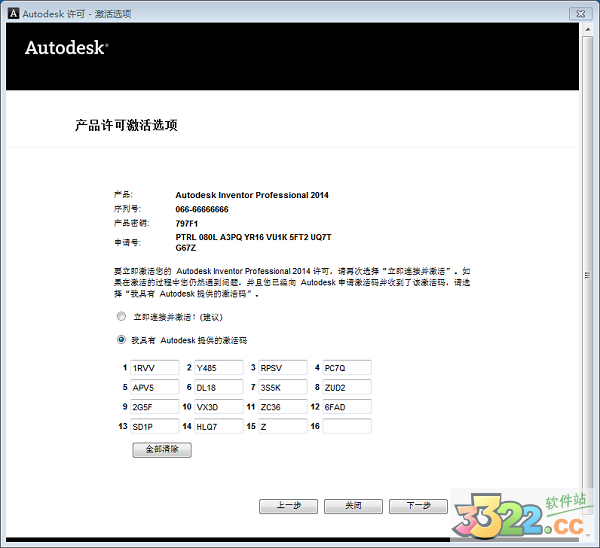Close the Autodesk license window
The width and height of the screenshot is (600, 548).
[580, 14]
